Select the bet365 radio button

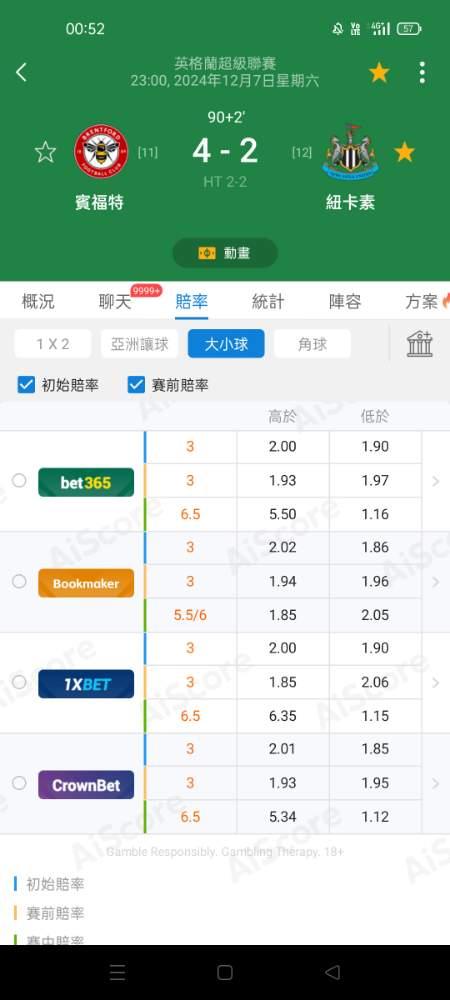(x=19, y=480)
